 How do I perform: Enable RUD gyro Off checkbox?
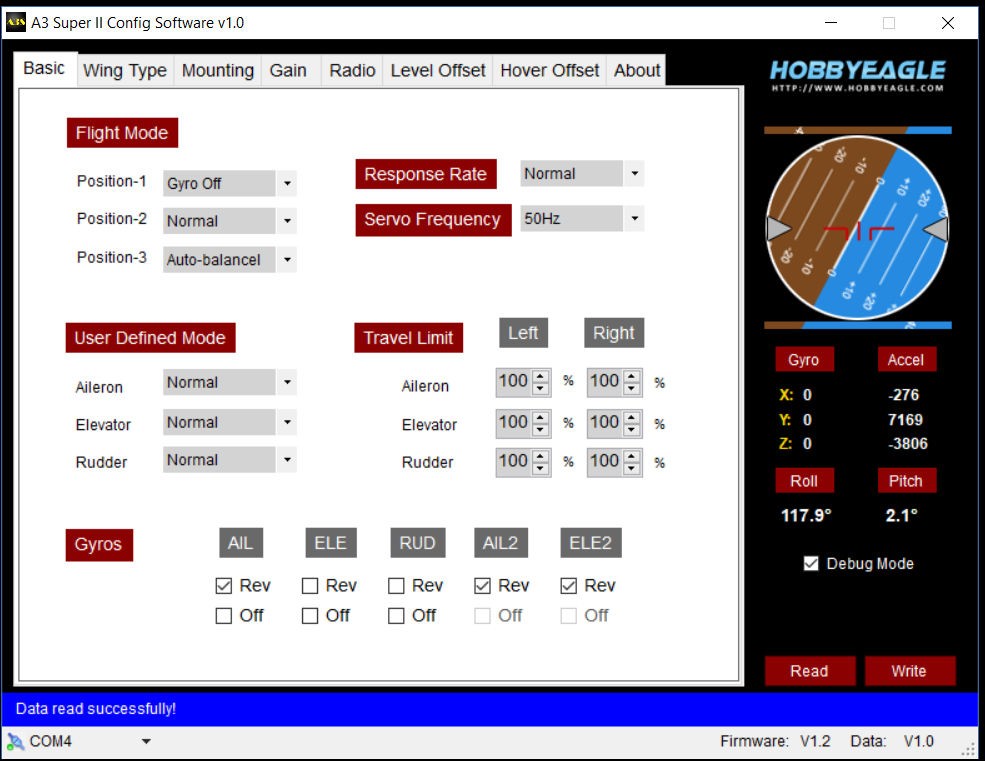tap(396, 616)
